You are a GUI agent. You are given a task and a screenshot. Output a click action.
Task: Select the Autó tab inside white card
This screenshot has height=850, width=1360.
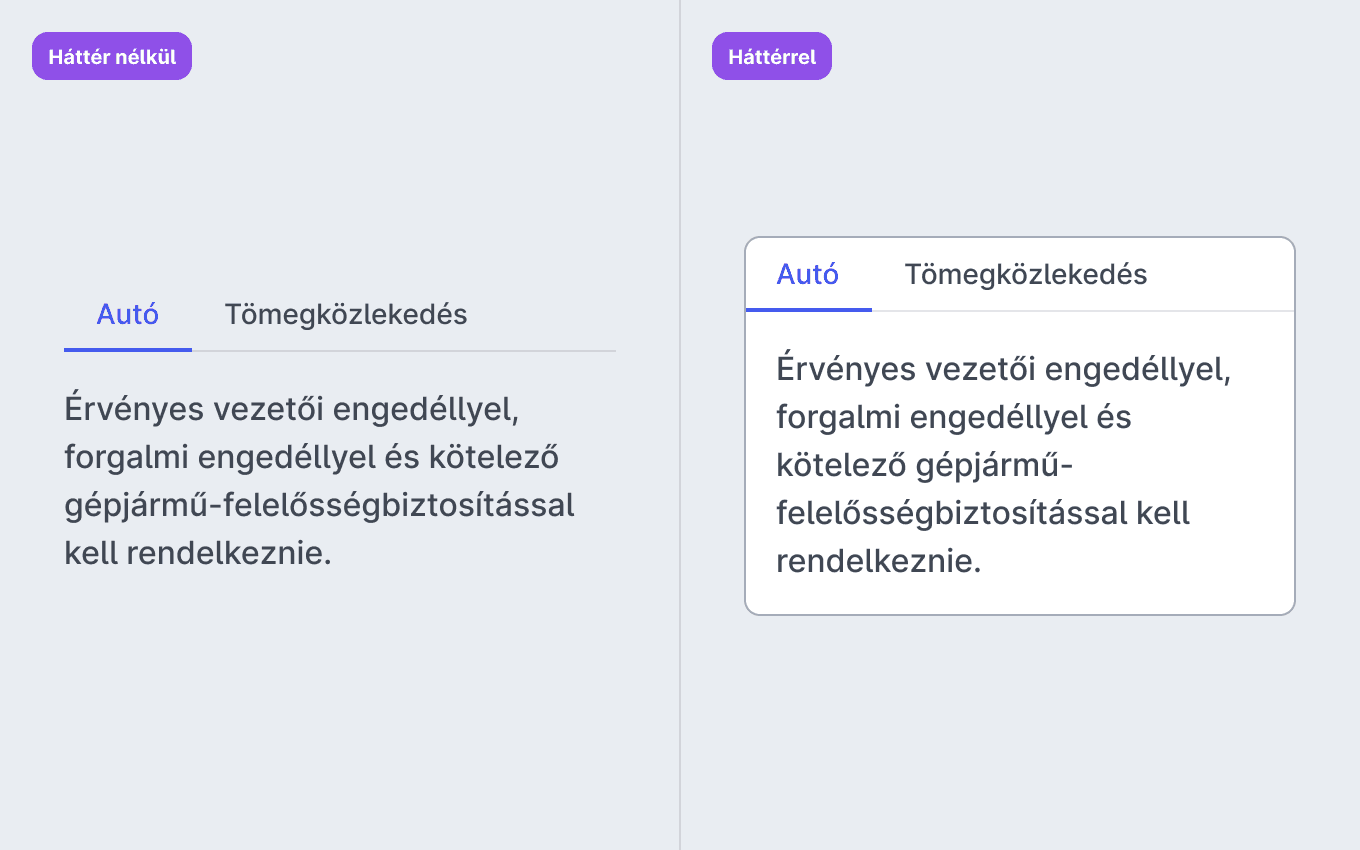[x=808, y=274]
